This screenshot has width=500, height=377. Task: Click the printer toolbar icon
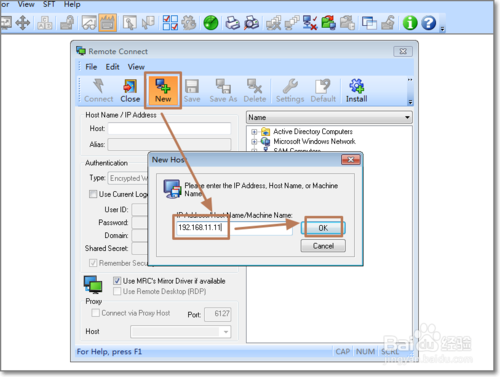232,23
